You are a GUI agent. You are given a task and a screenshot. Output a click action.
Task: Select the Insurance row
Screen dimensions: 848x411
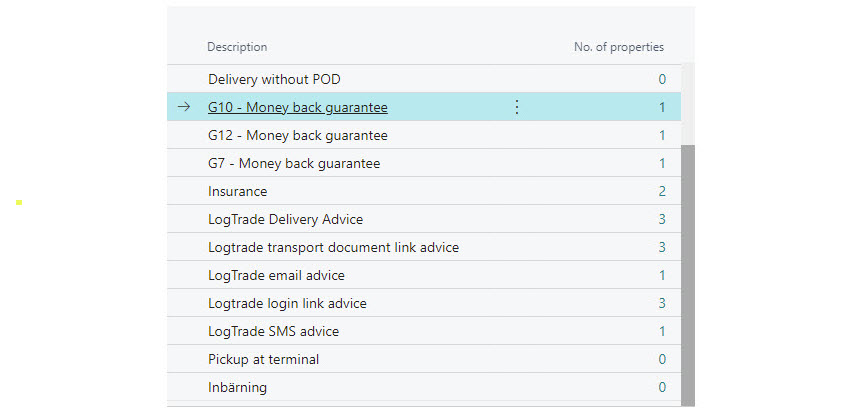point(424,191)
